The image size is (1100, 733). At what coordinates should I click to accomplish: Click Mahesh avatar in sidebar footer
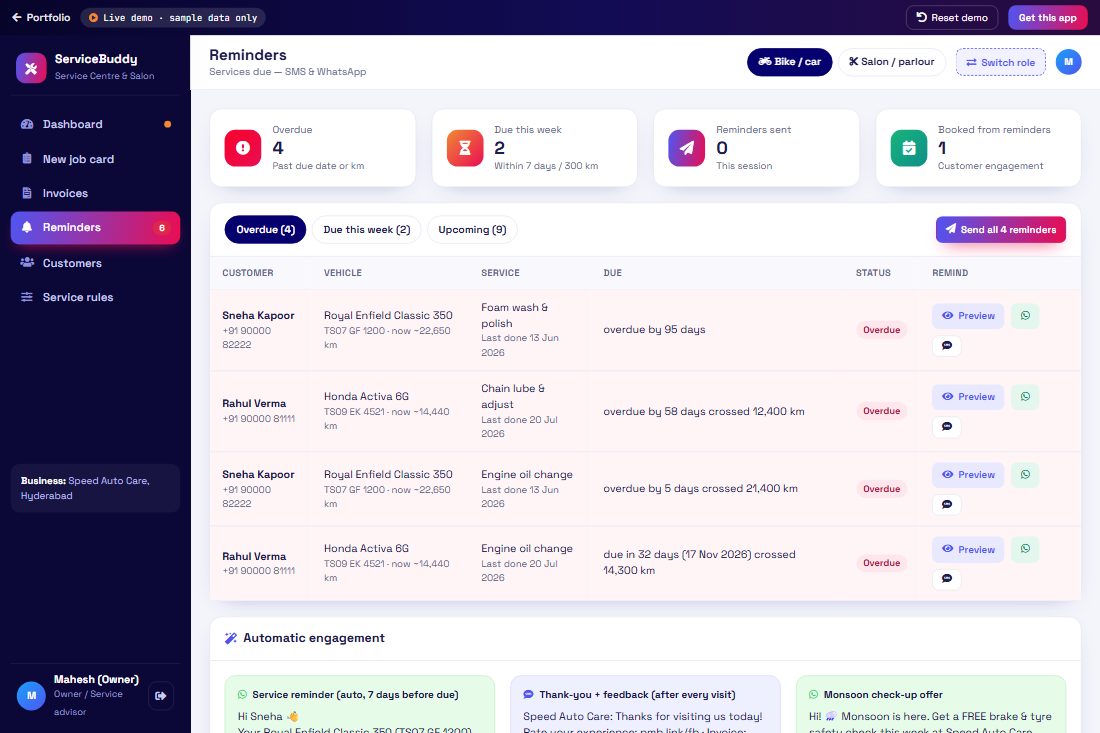31,696
